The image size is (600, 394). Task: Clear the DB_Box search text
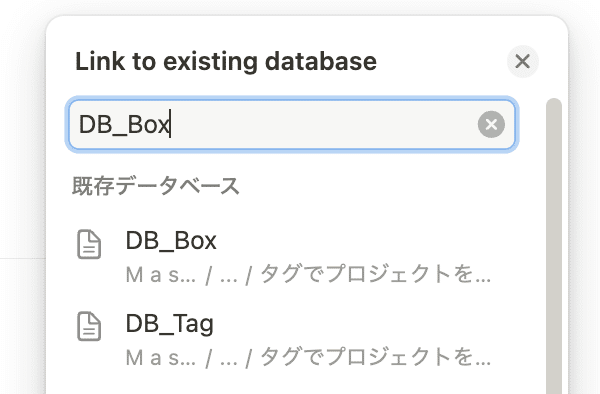(x=491, y=124)
